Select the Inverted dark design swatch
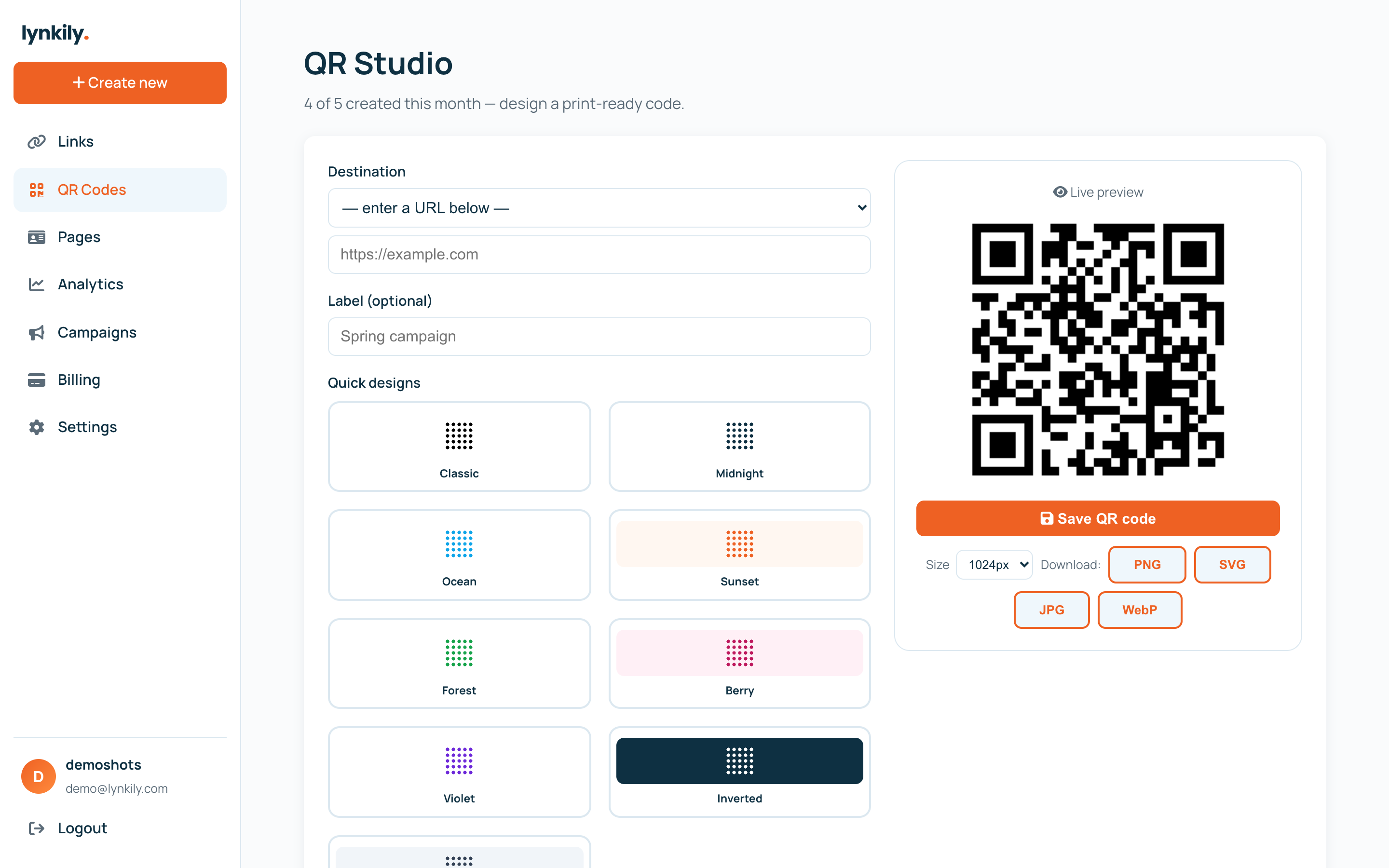Viewport: 1389px width, 868px height. click(739, 760)
